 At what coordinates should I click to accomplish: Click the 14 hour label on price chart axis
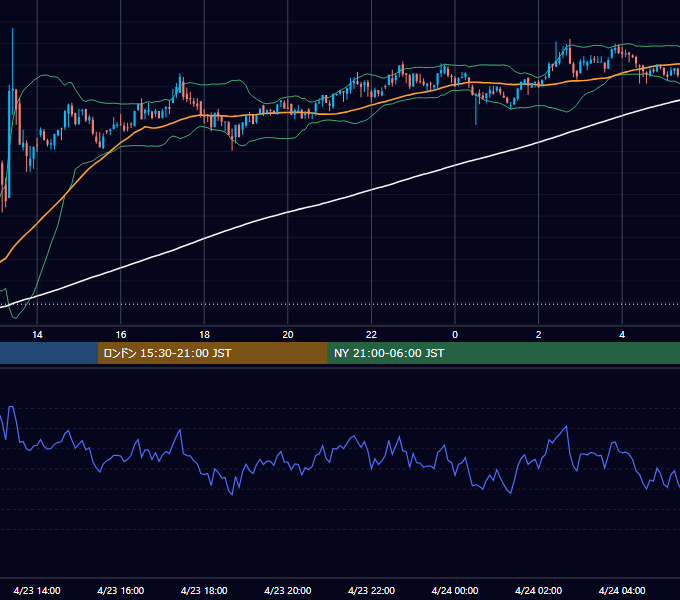tap(37, 335)
